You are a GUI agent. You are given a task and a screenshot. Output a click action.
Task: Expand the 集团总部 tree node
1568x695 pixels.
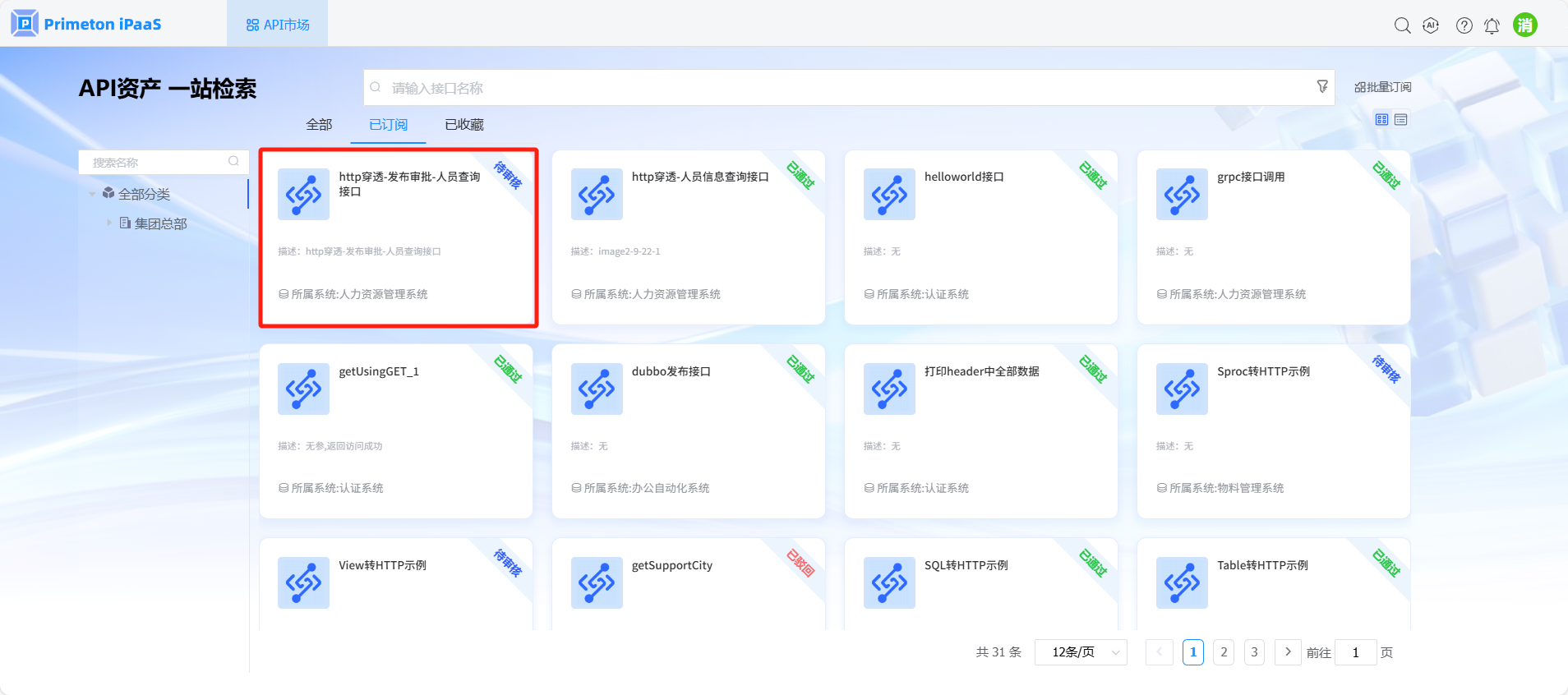108,223
